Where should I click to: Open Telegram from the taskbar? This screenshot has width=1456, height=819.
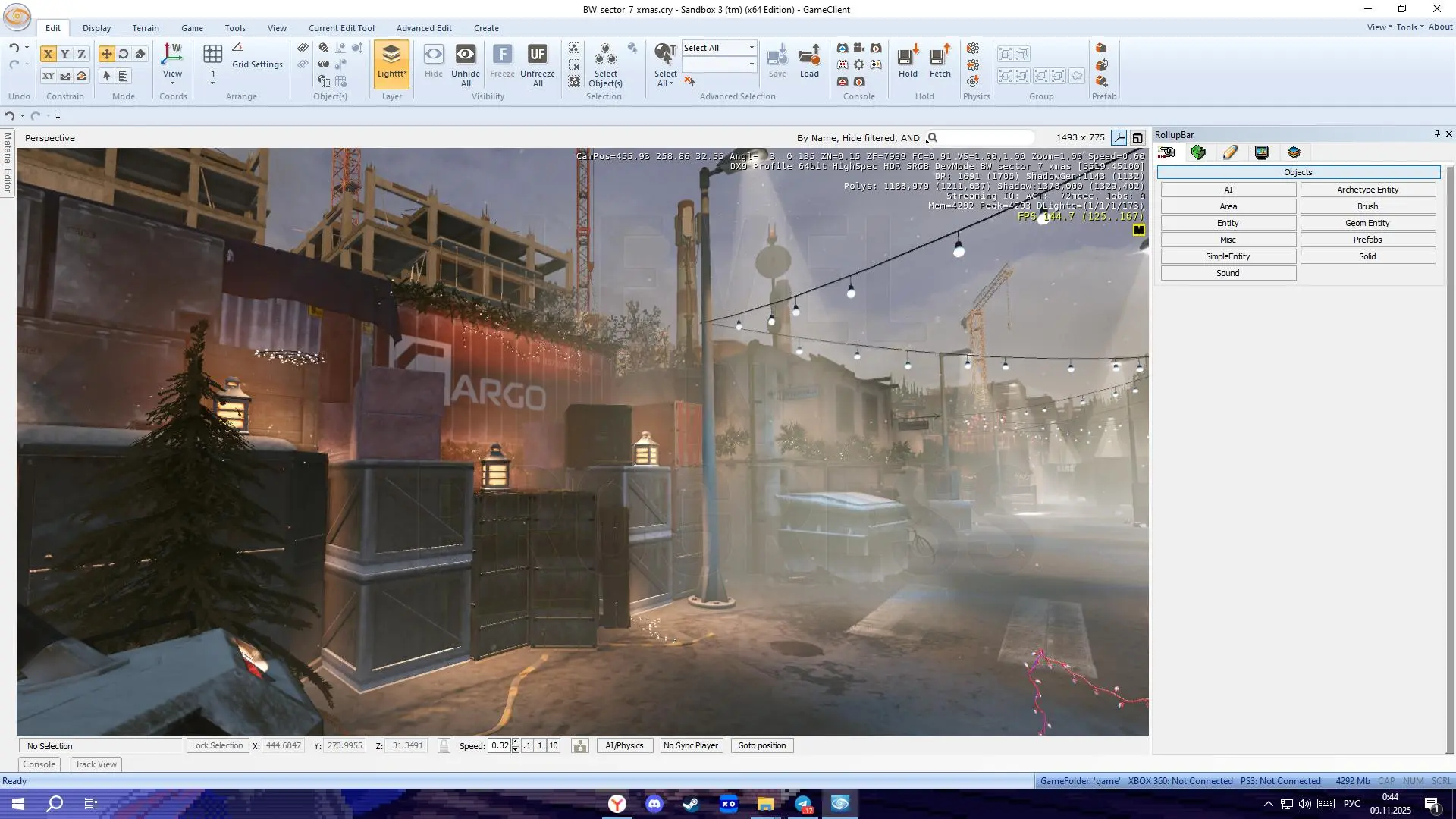pos(803,804)
